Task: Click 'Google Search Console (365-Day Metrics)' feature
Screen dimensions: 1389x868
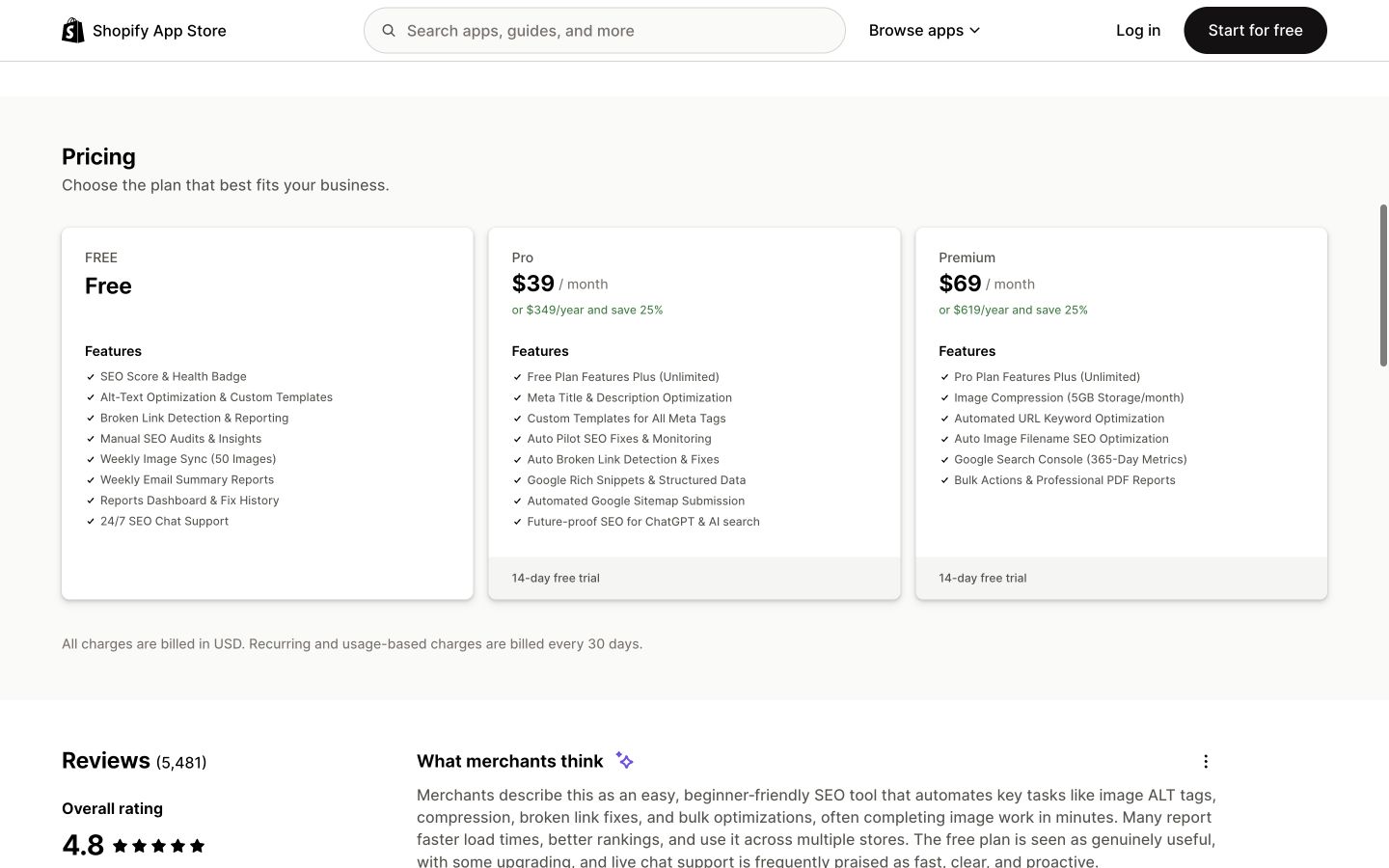Action: coord(1071,459)
